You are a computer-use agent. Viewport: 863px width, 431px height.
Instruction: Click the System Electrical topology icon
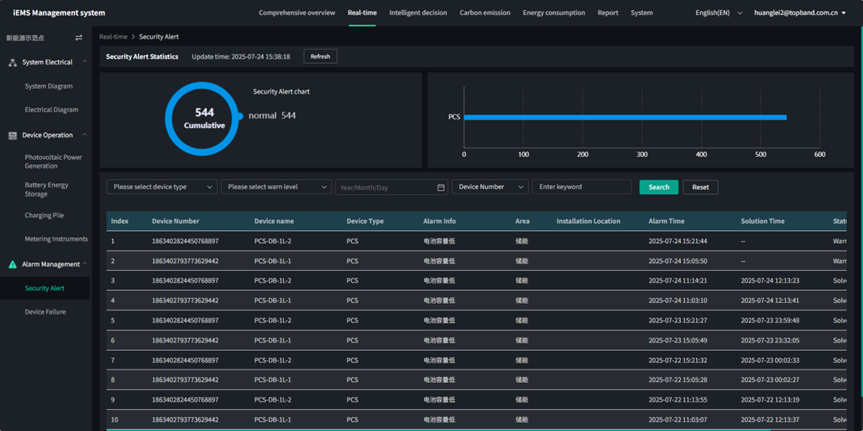coord(12,62)
